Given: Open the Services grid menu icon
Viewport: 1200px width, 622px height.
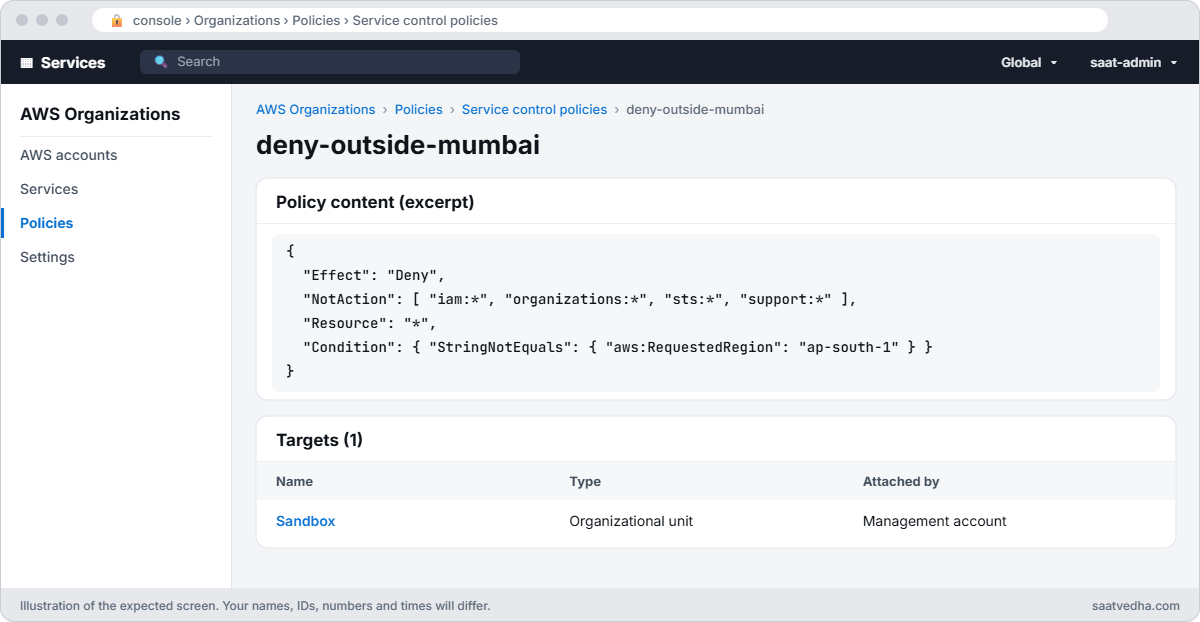Looking at the screenshot, I should 27,62.
